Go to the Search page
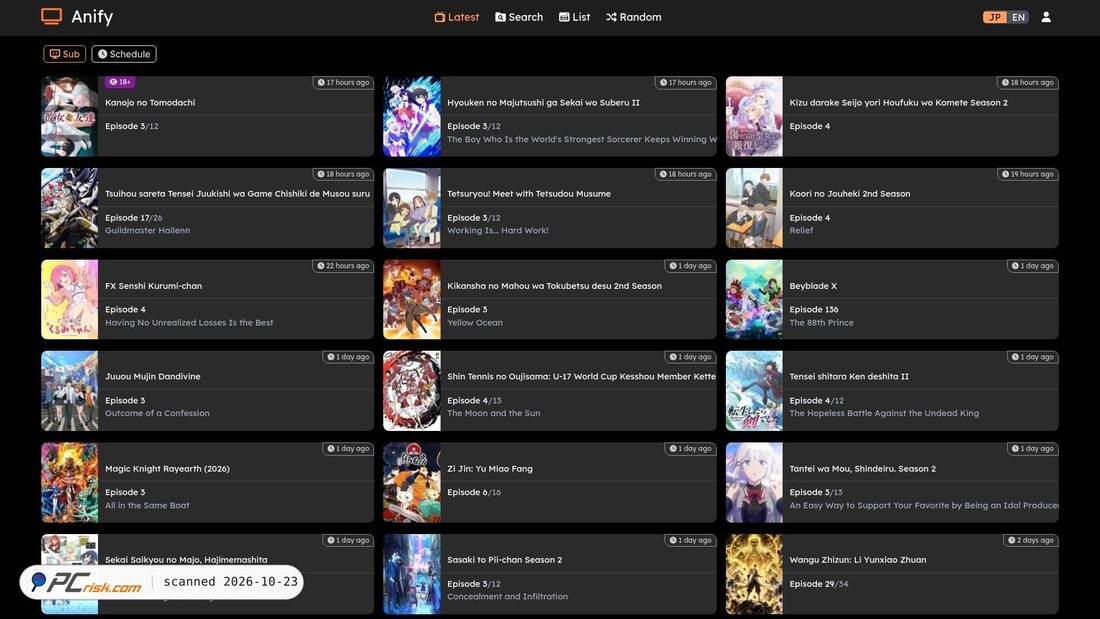This screenshot has height=619, width=1100. point(519,17)
